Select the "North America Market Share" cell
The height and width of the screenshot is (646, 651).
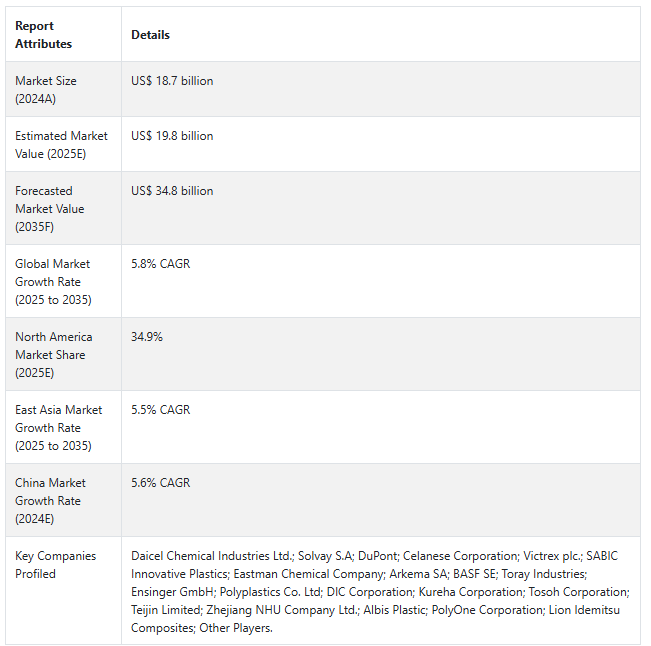tap(53, 355)
